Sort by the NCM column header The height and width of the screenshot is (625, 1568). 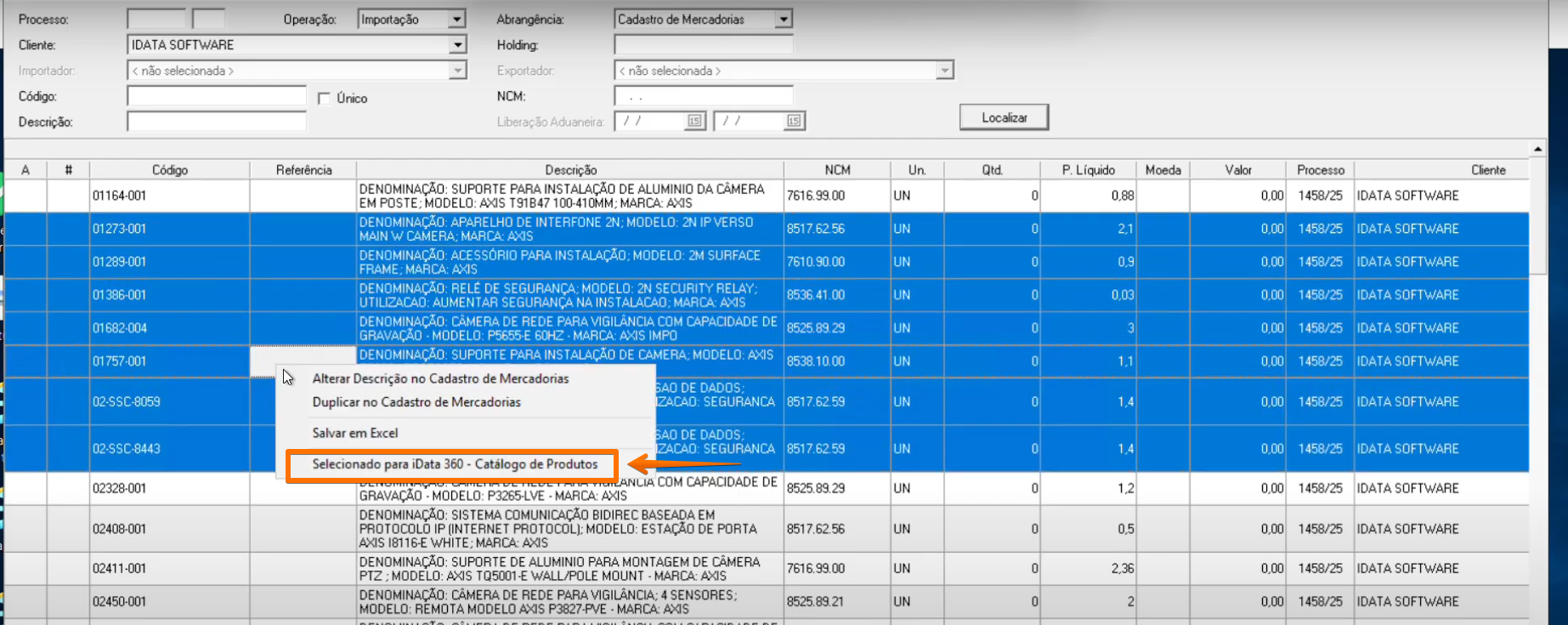pos(836,170)
